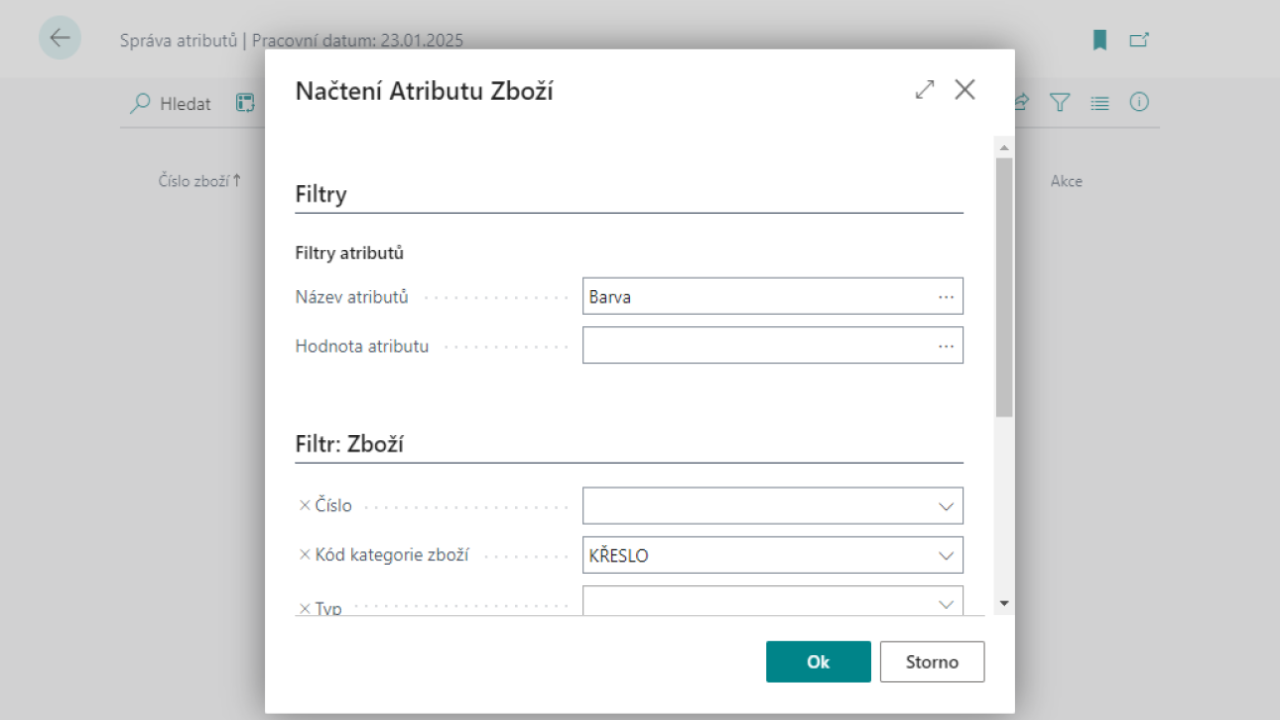Remove the Číslo filter row
This screenshot has height=720, width=1280.
[x=304, y=505]
